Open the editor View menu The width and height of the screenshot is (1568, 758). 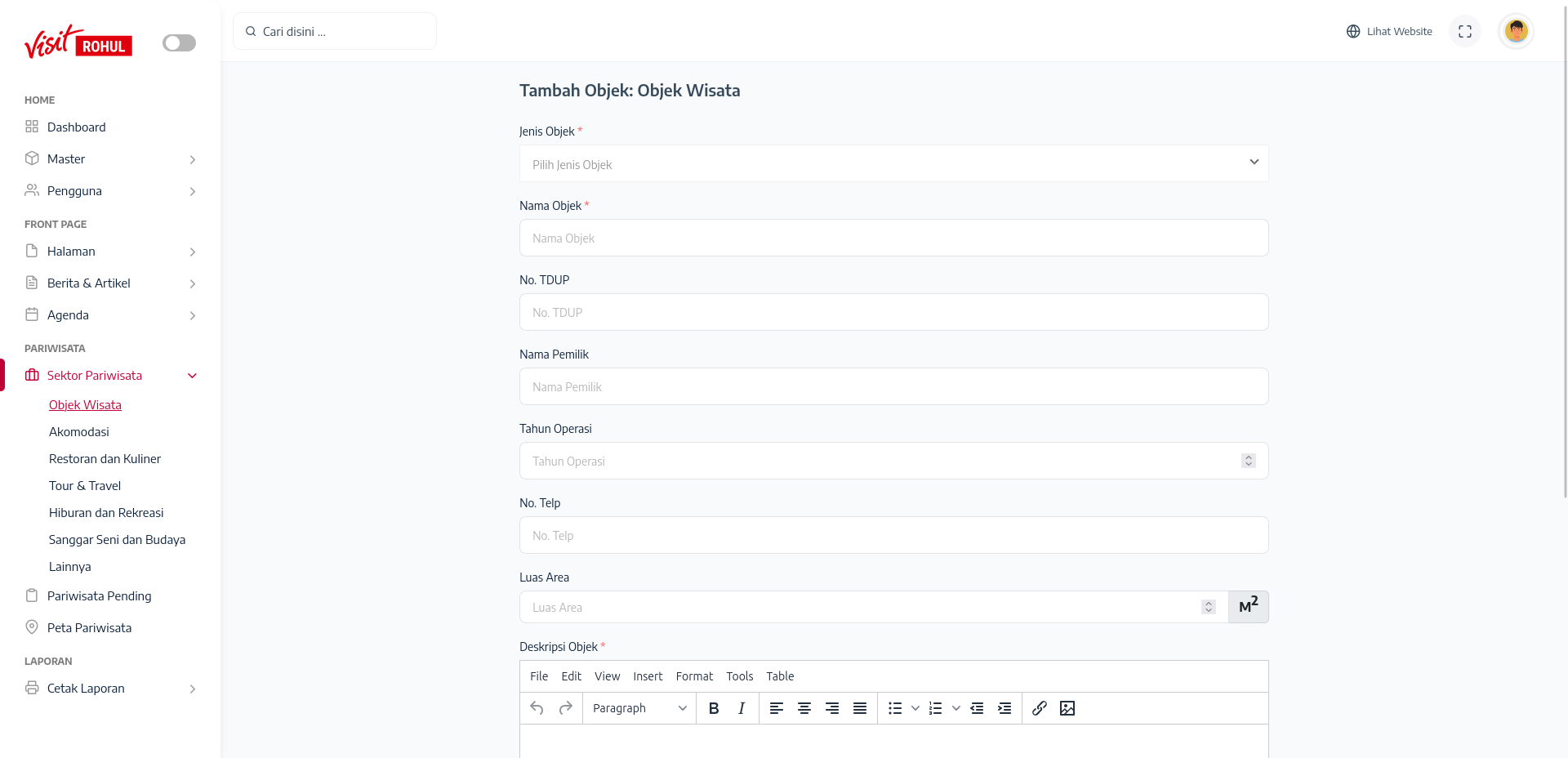click(607, 676)
